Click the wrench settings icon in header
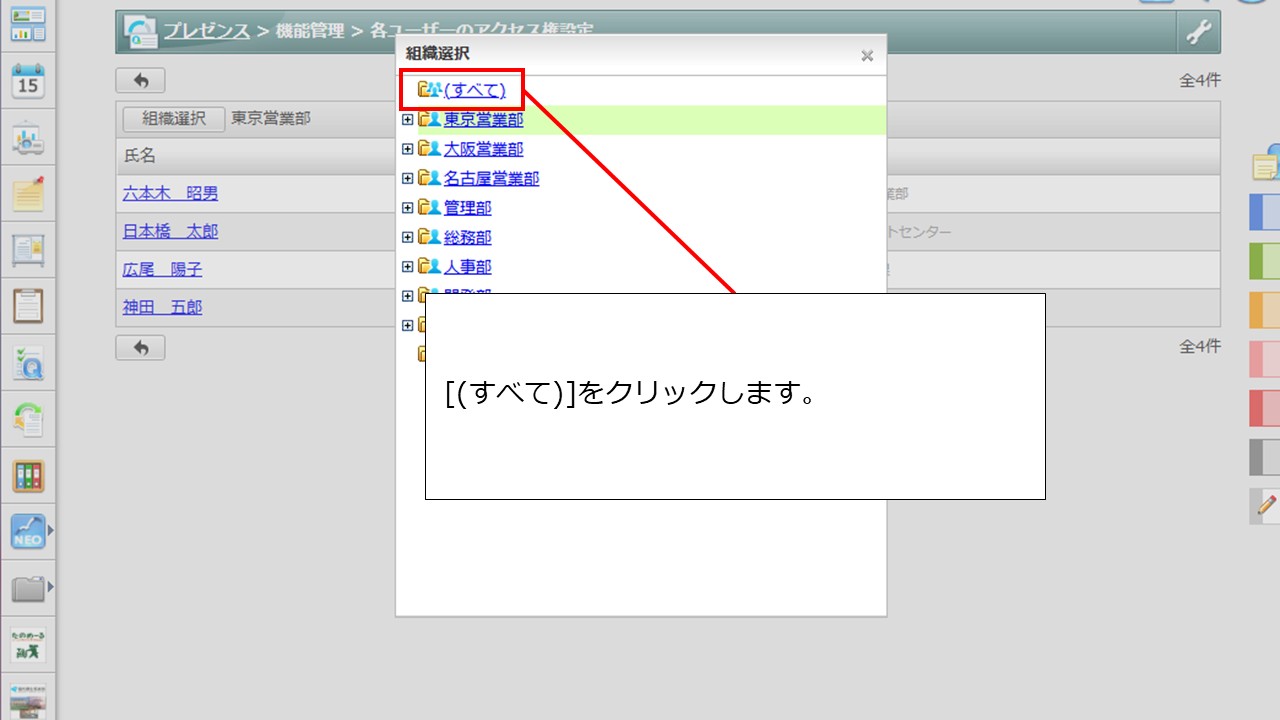This screenshot has height=720, width=1280. coord(1198,33)
